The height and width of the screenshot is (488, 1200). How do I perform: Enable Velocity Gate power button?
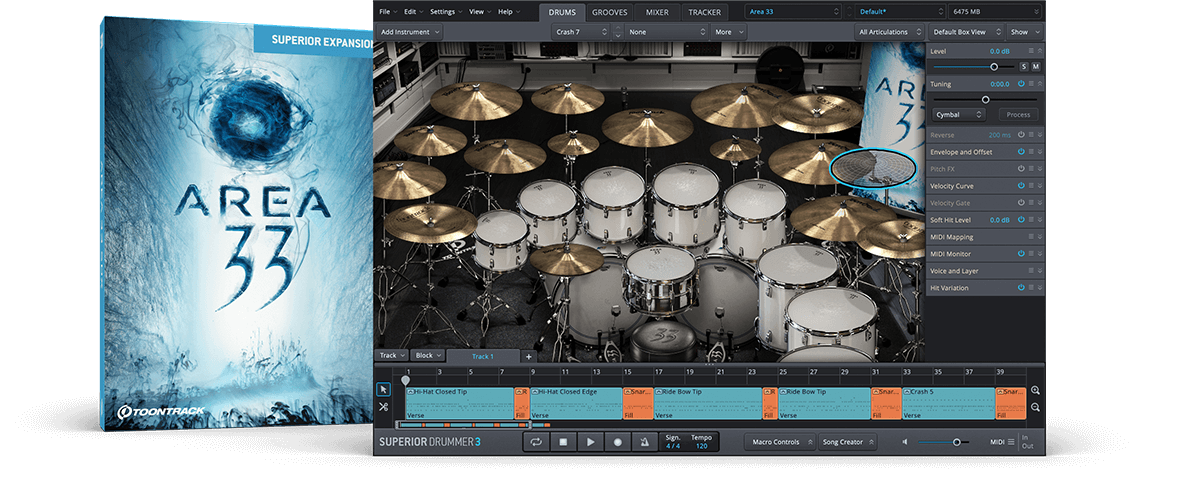click(1022, 203)
